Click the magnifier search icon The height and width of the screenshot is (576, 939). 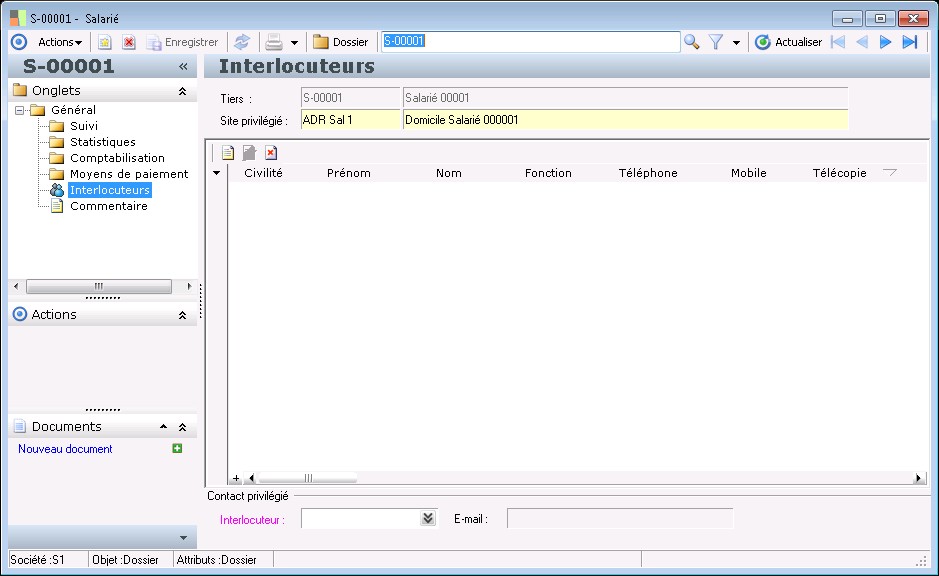tap(691, 42)
